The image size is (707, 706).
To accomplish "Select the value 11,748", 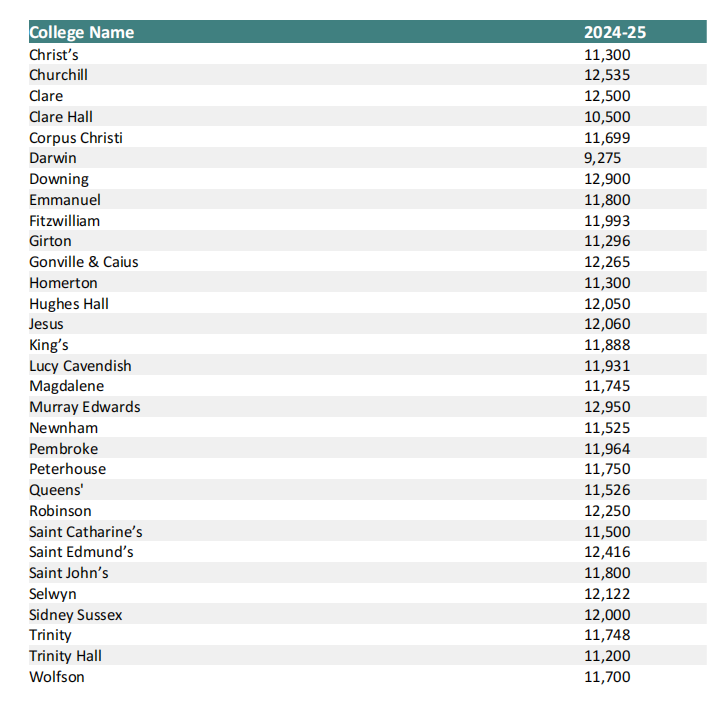I will 607,635.
